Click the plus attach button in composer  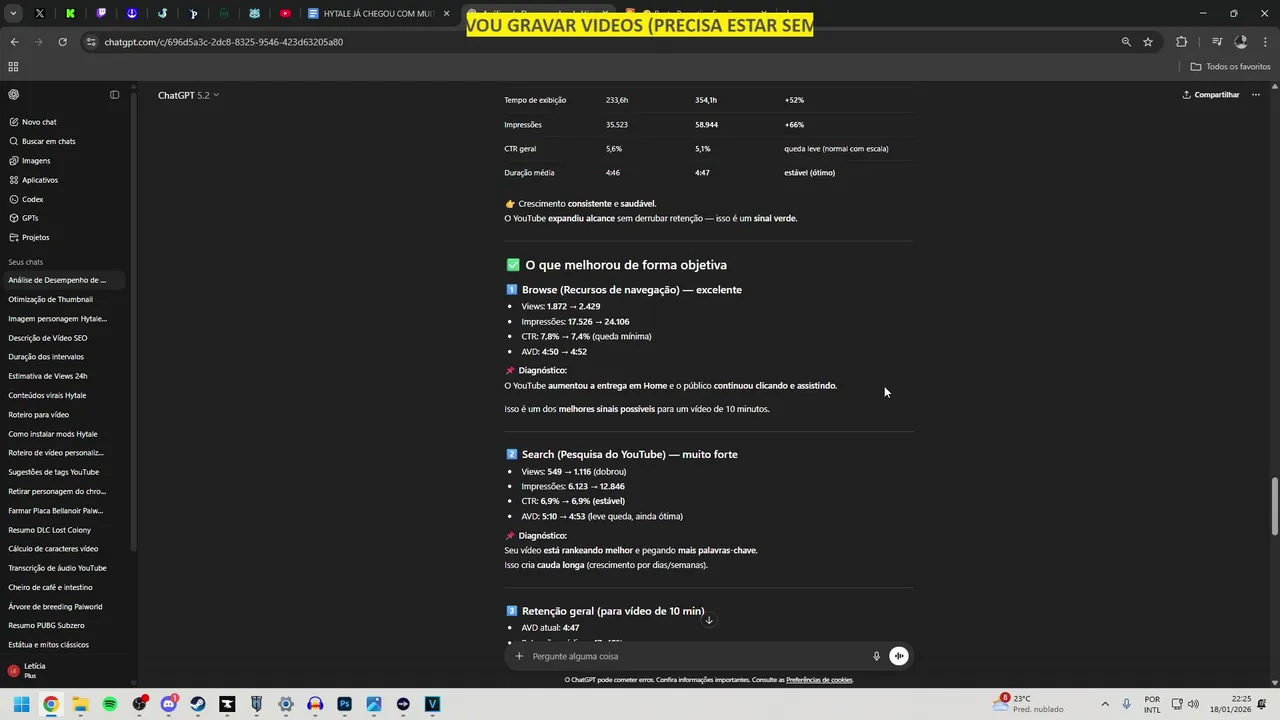[x=519, y=656]
